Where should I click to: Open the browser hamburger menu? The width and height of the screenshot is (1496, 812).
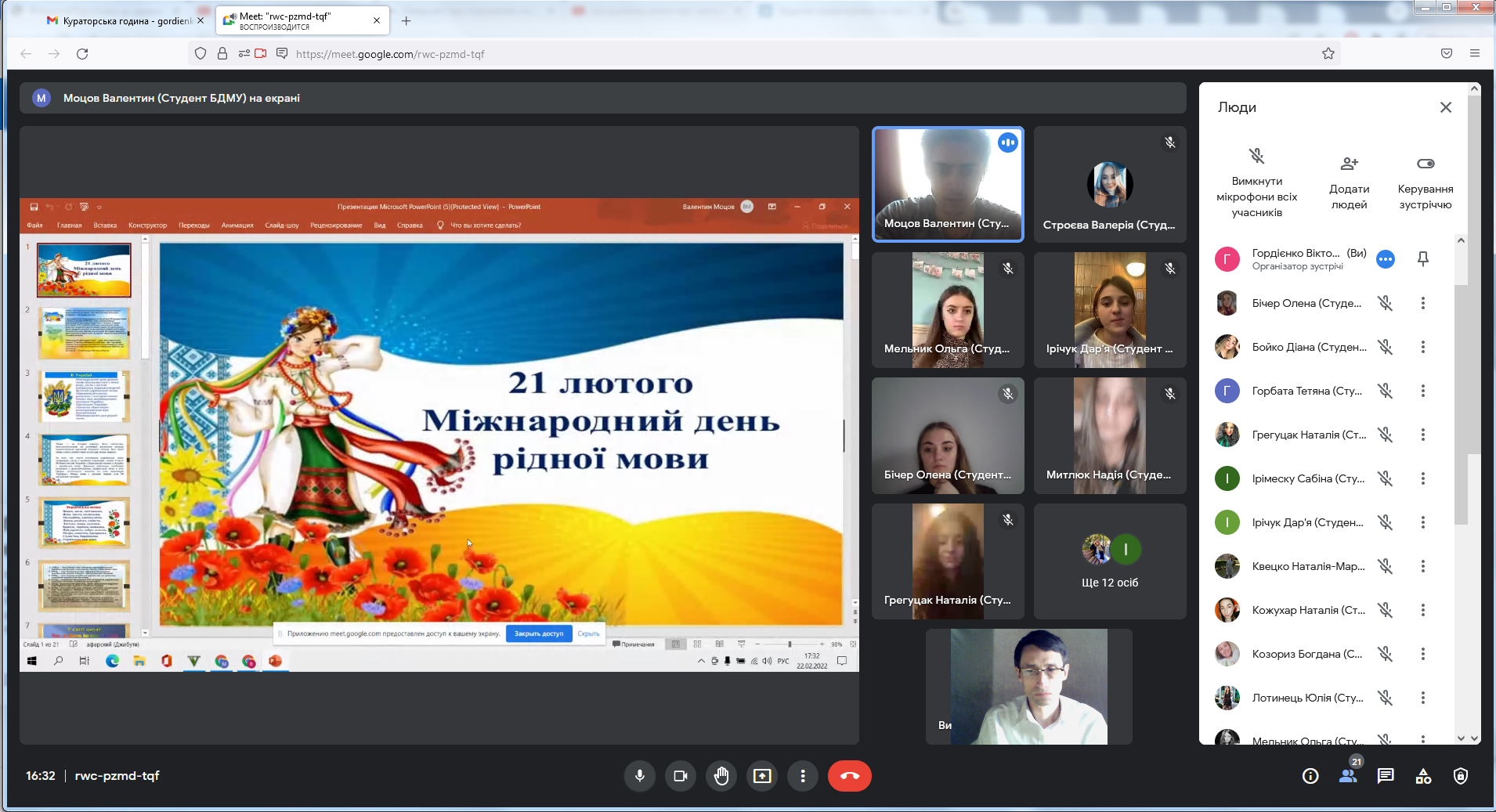[x=1475, y=53]
